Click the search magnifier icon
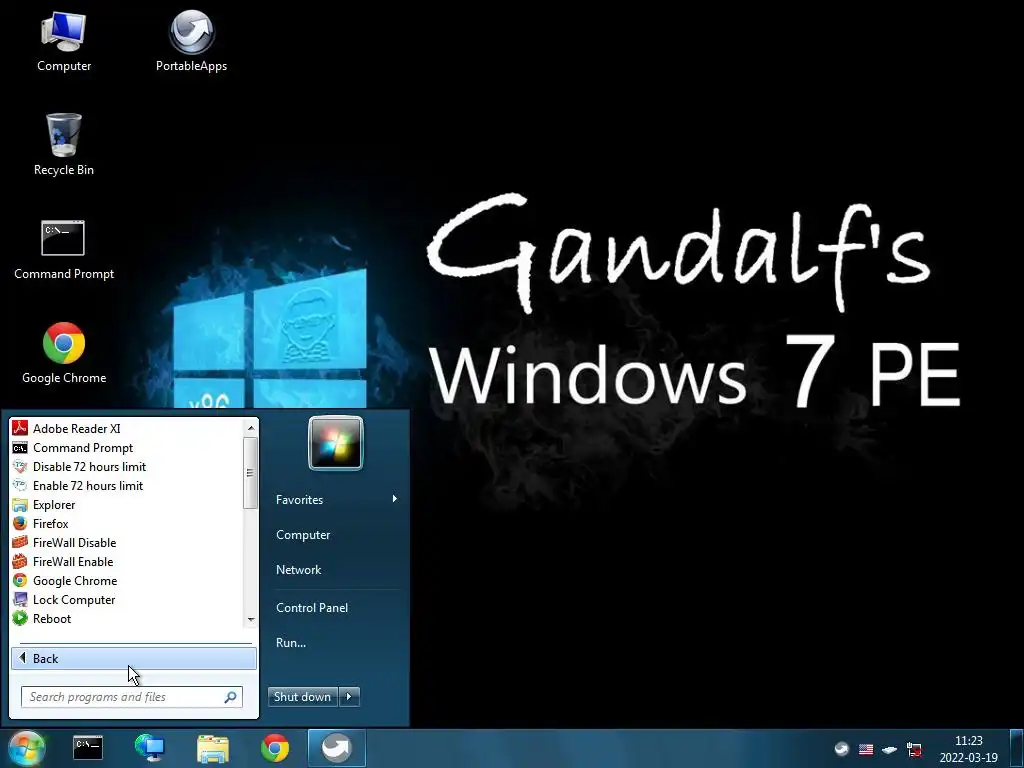The width and height of the screenshot is (1024, 768). 231,697
